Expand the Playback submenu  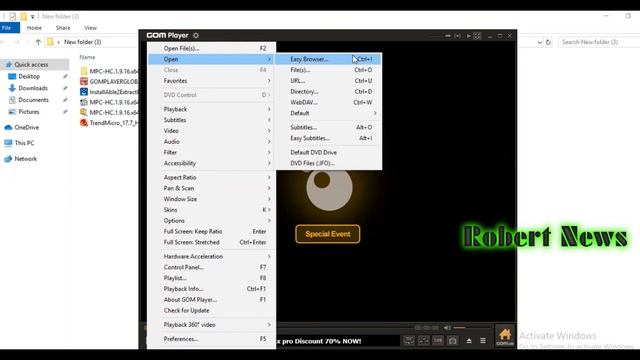212,109
